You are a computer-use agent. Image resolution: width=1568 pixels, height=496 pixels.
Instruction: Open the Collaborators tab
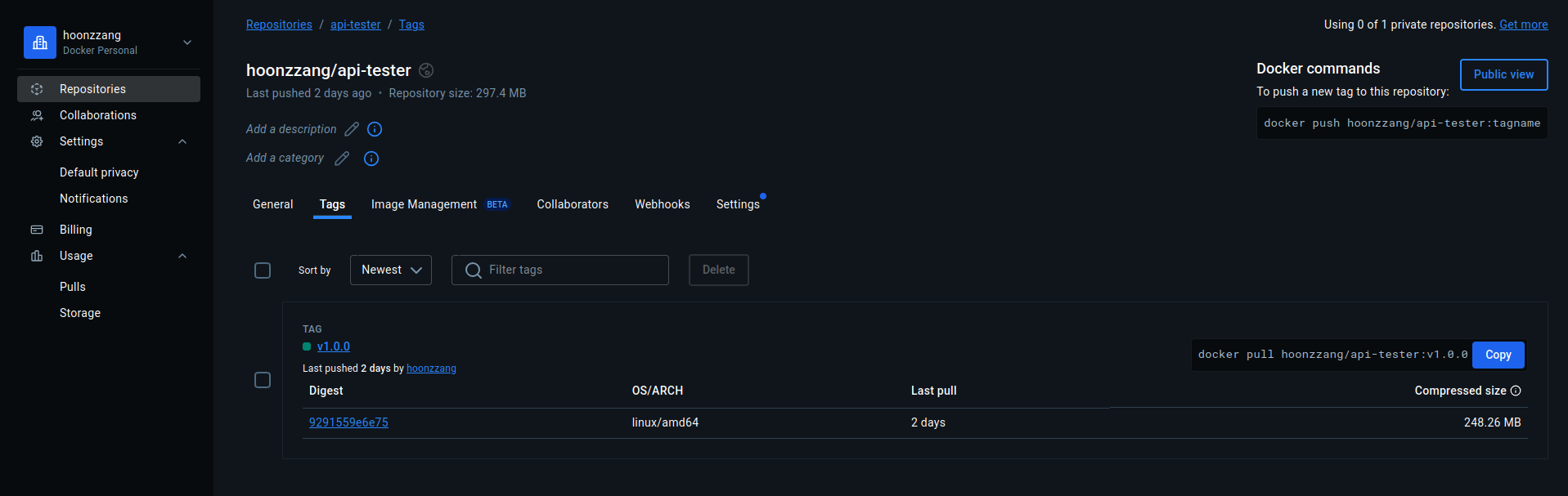click(x=573, y=204)
